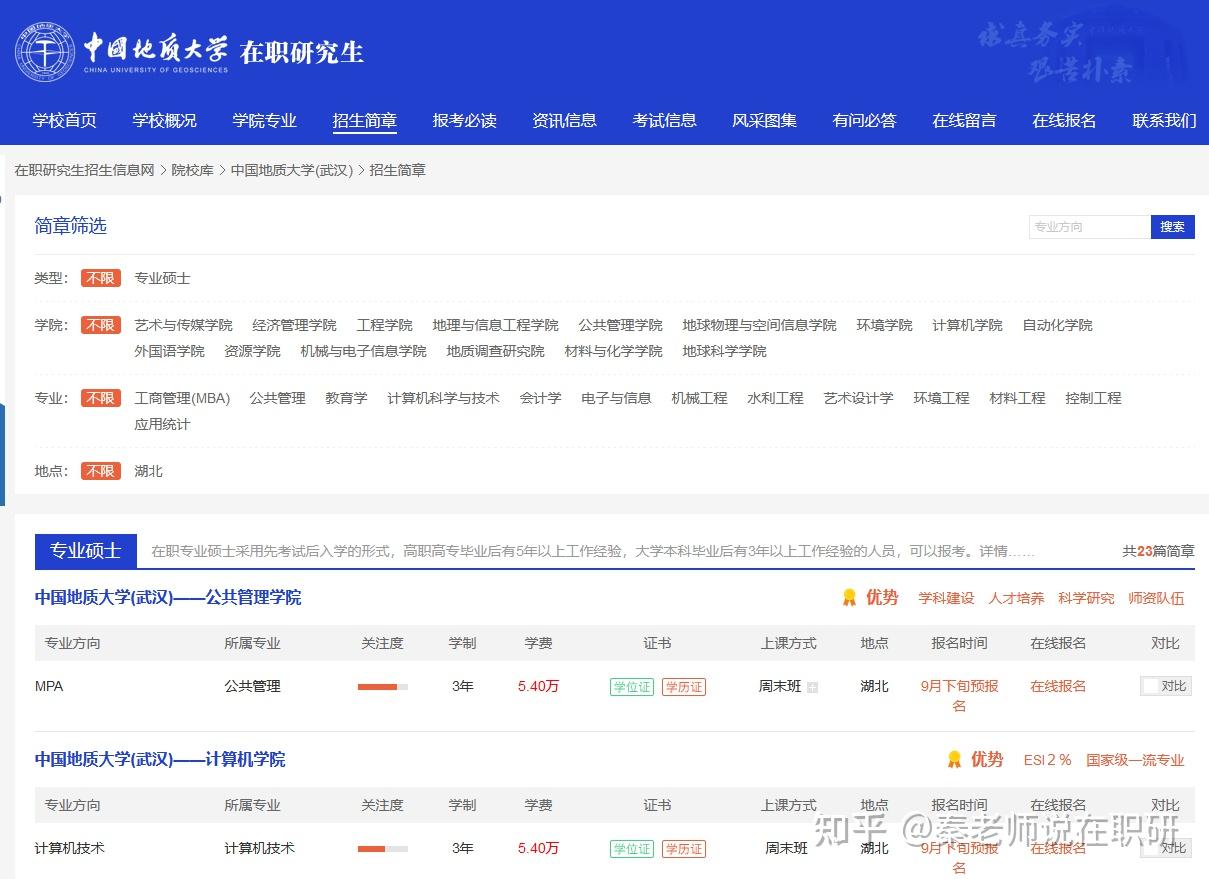1209x879 pixels.
Task: Filter major by 会计学
Action: point(541,398)
